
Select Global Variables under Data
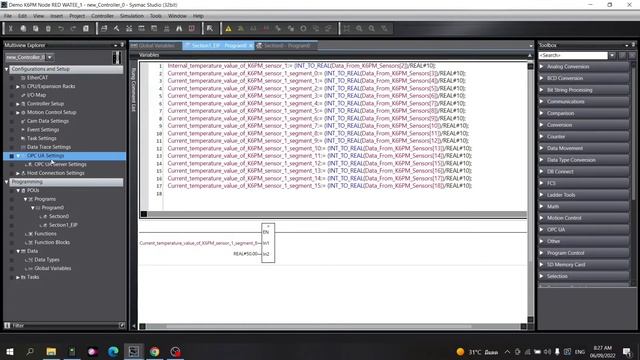point(53,269)
